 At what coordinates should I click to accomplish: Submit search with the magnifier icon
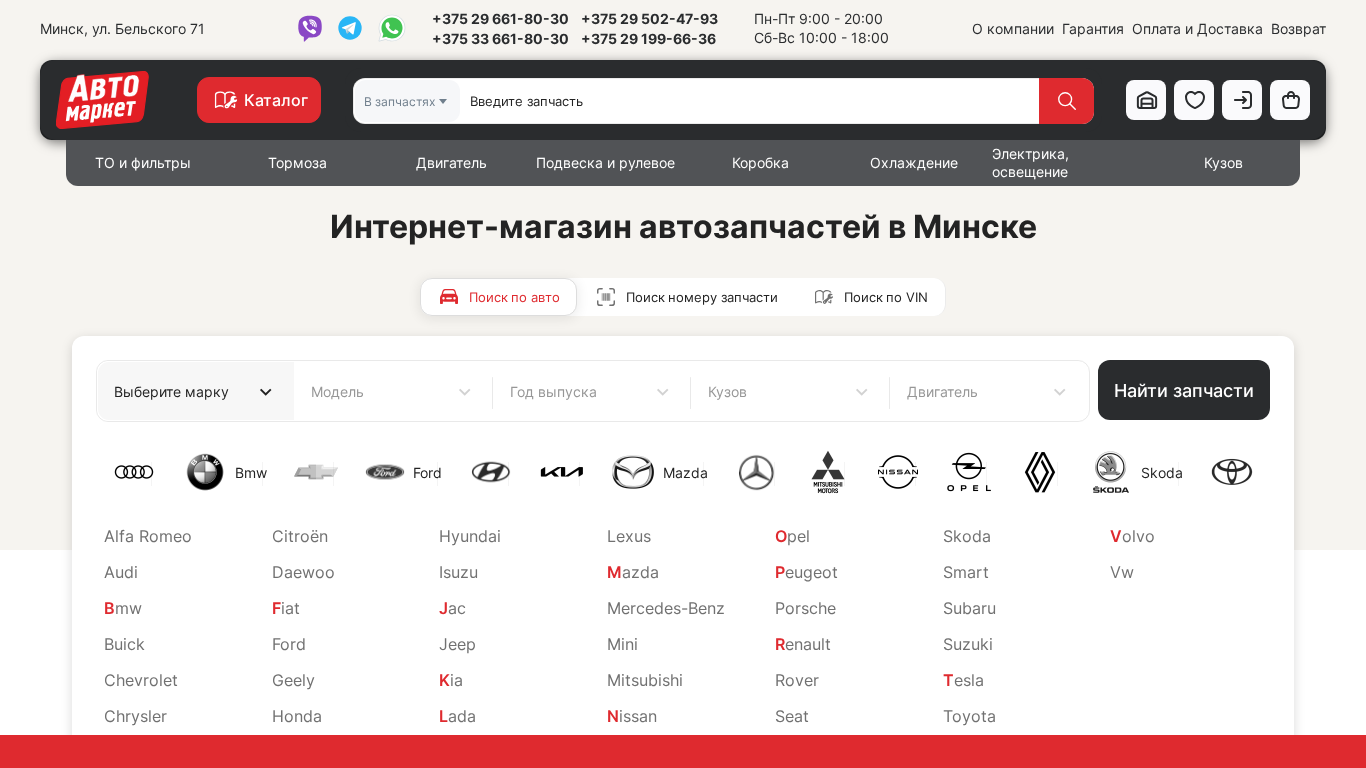1066,101
